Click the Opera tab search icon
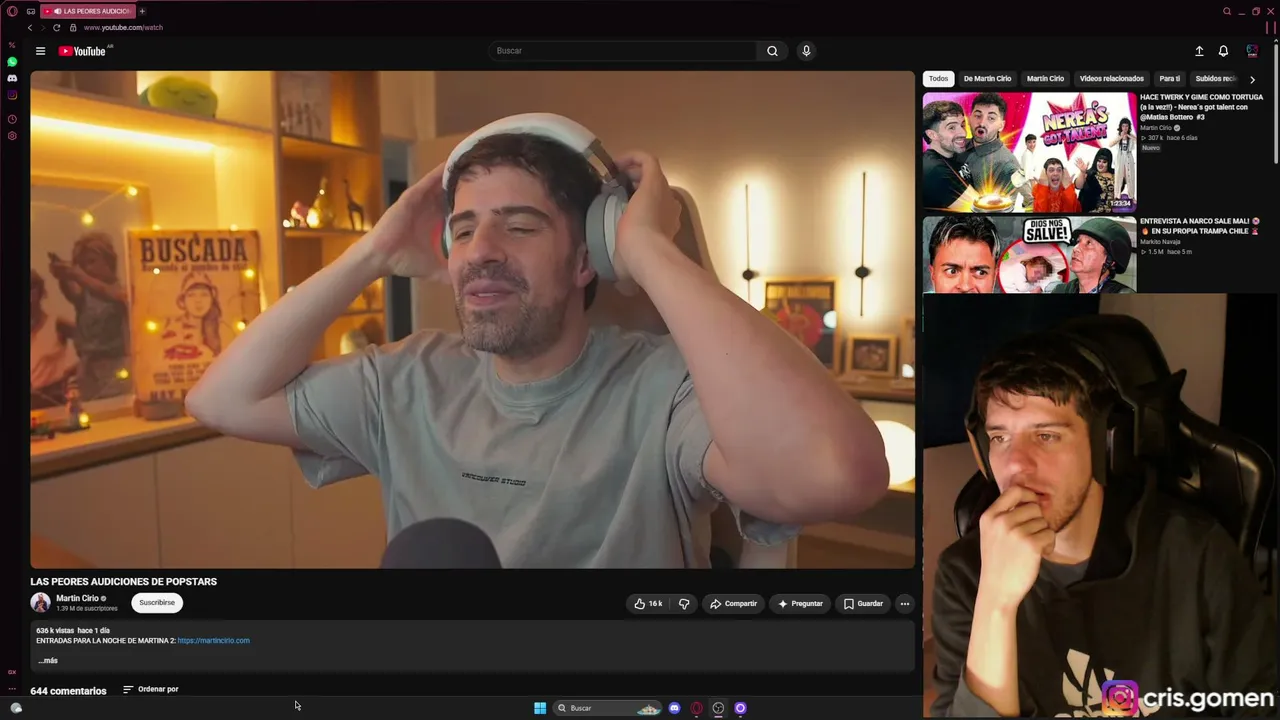This screenshot has width=1280, height=720. coord(1227,11)
